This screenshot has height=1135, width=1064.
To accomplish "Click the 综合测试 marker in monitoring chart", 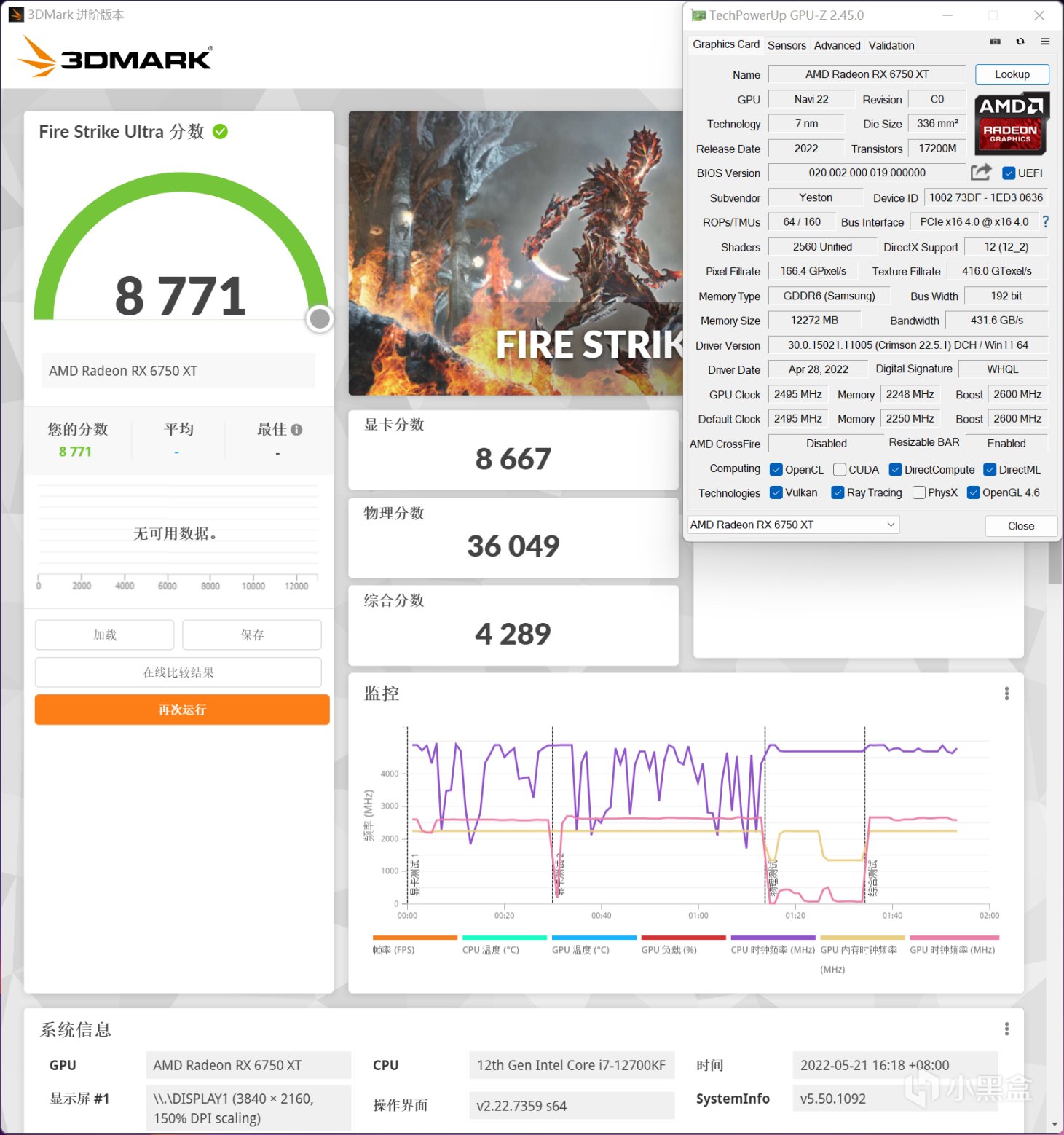I will coord(873,878).
